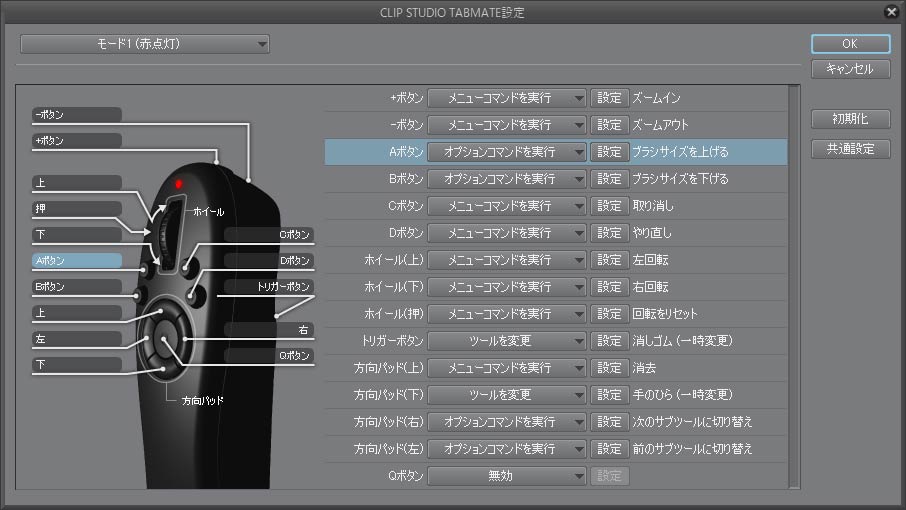The height and width of the screenshot is (510, 906).
Task: Click 次のサブツールに切り替え text
Action: (x=692, y=422)
